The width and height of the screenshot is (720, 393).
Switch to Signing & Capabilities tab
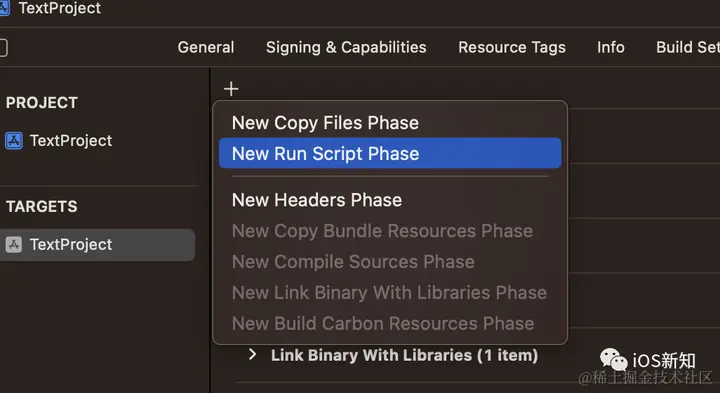346,47
